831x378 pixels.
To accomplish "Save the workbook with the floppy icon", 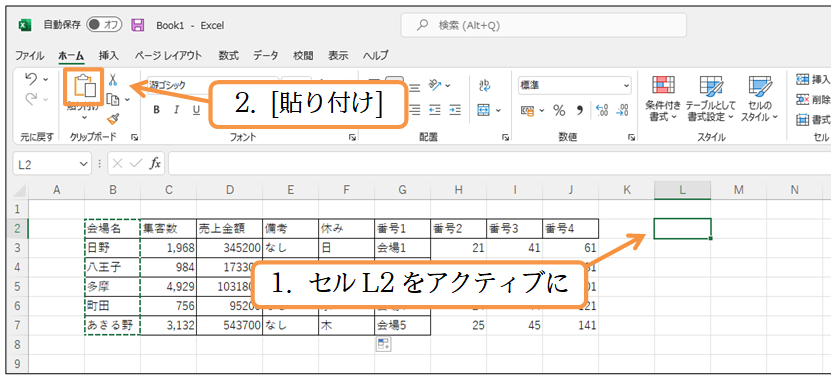I will pos(138,25).
